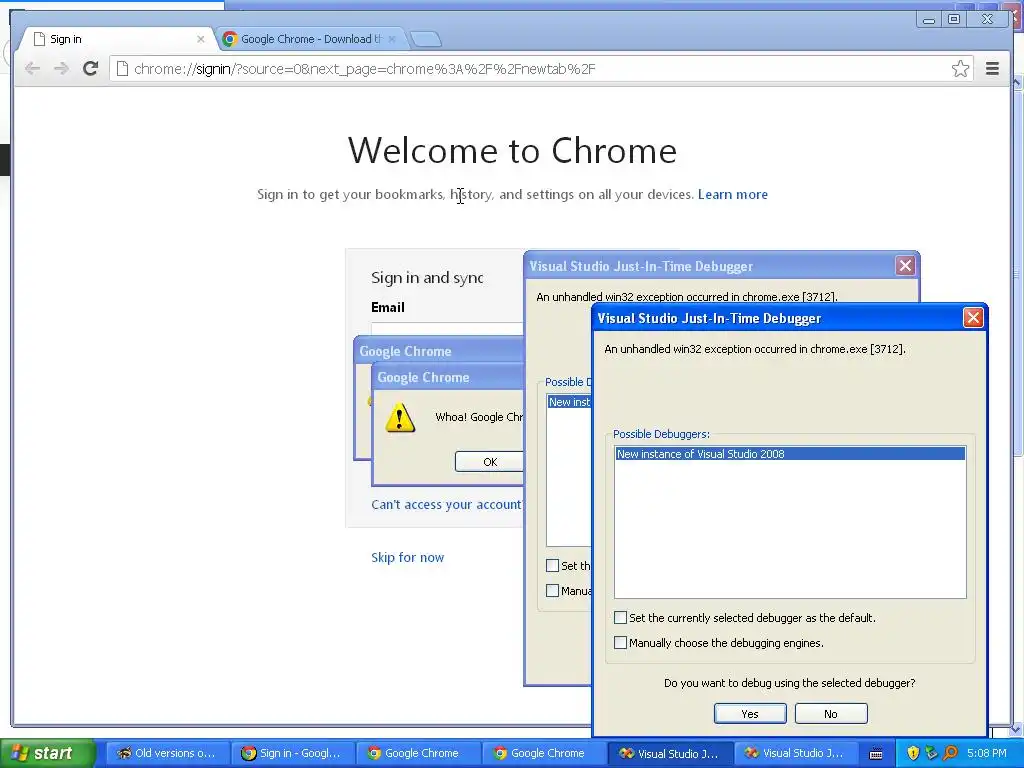The image size is (1024, 768).
Task: Click the front dialog's unhandled win32 exception message
Action: tap(755, 349)
